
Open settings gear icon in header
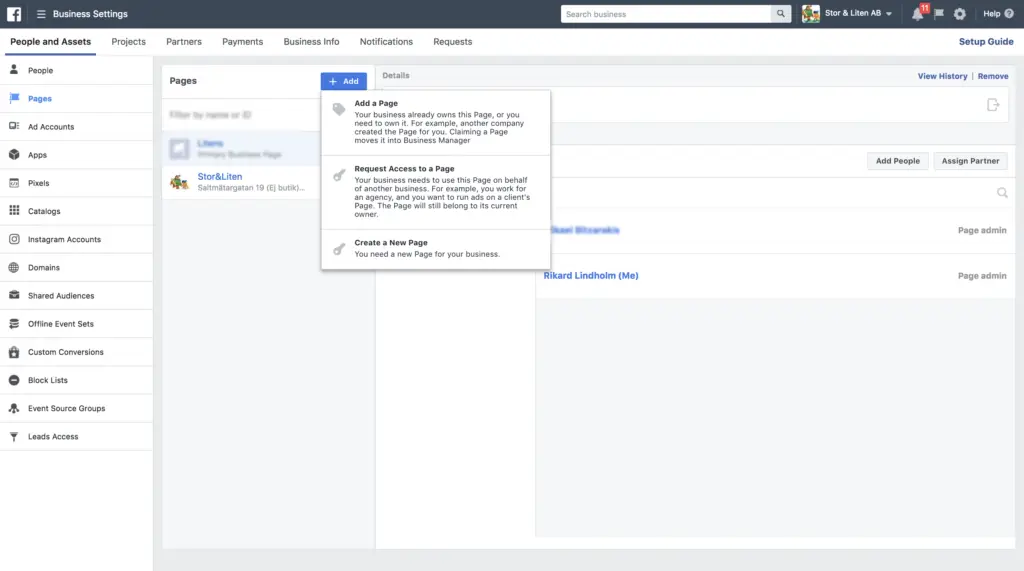(x=960, y=14)
